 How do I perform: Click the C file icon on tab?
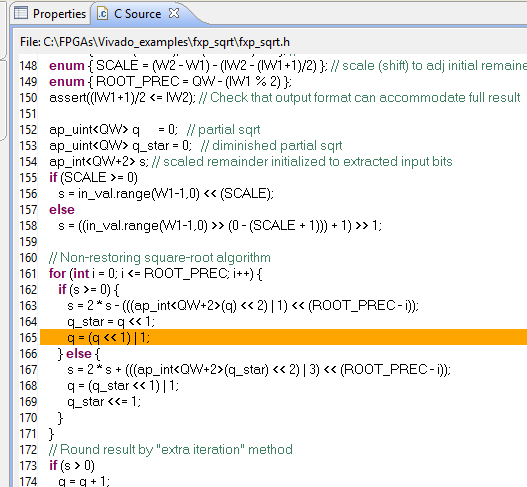click(x=102, y=13)
